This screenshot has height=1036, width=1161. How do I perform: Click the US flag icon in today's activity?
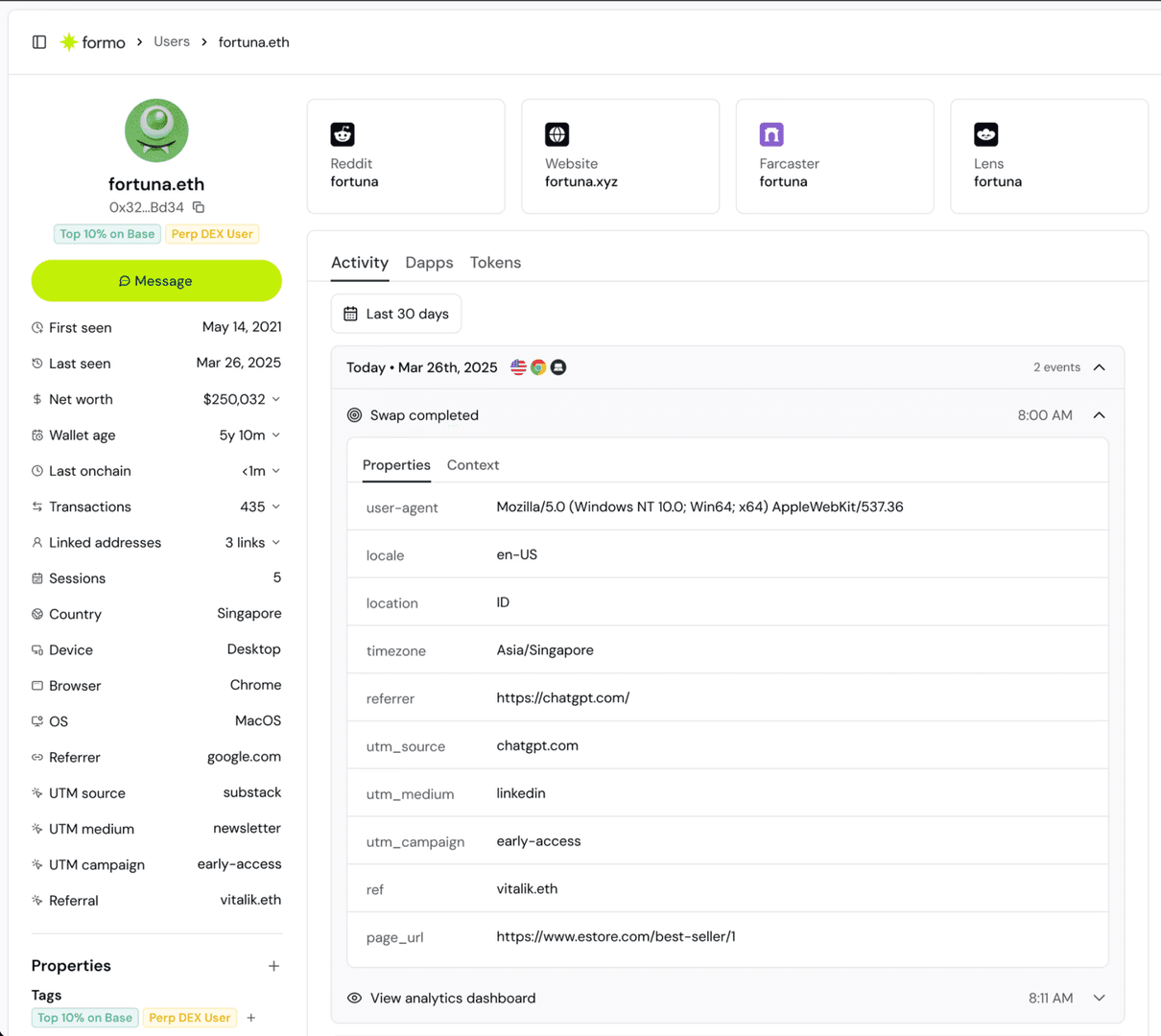518,366
